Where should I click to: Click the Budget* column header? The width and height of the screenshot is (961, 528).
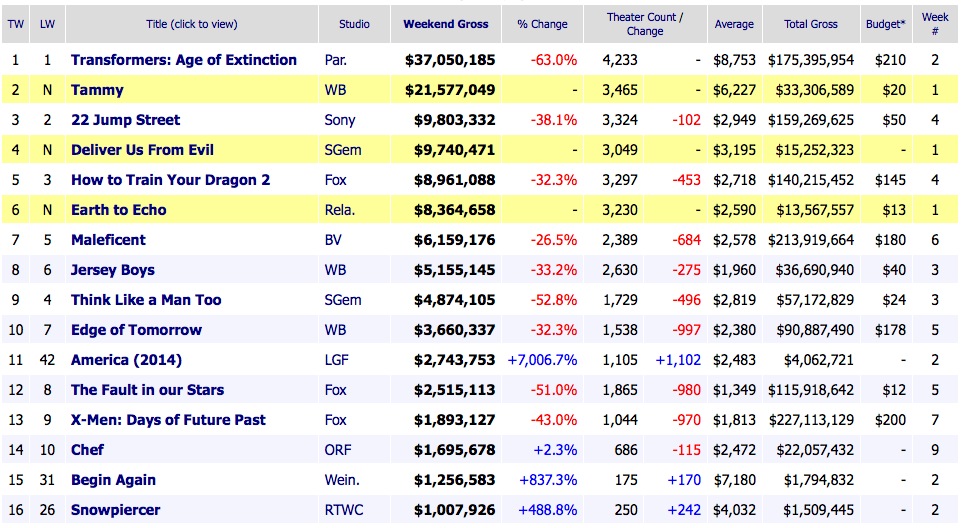(x=886, y=25)
